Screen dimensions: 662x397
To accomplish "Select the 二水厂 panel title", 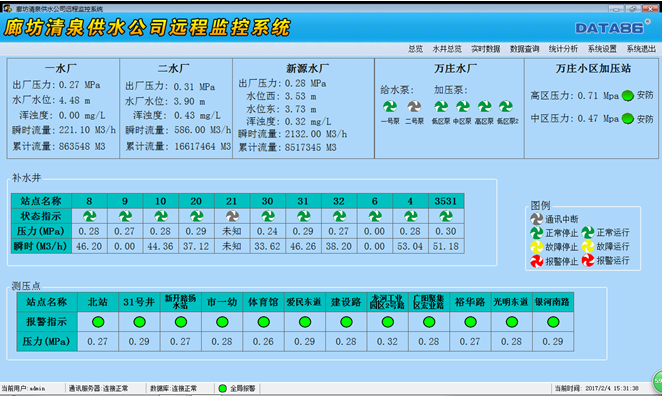I will click(174, 68).
